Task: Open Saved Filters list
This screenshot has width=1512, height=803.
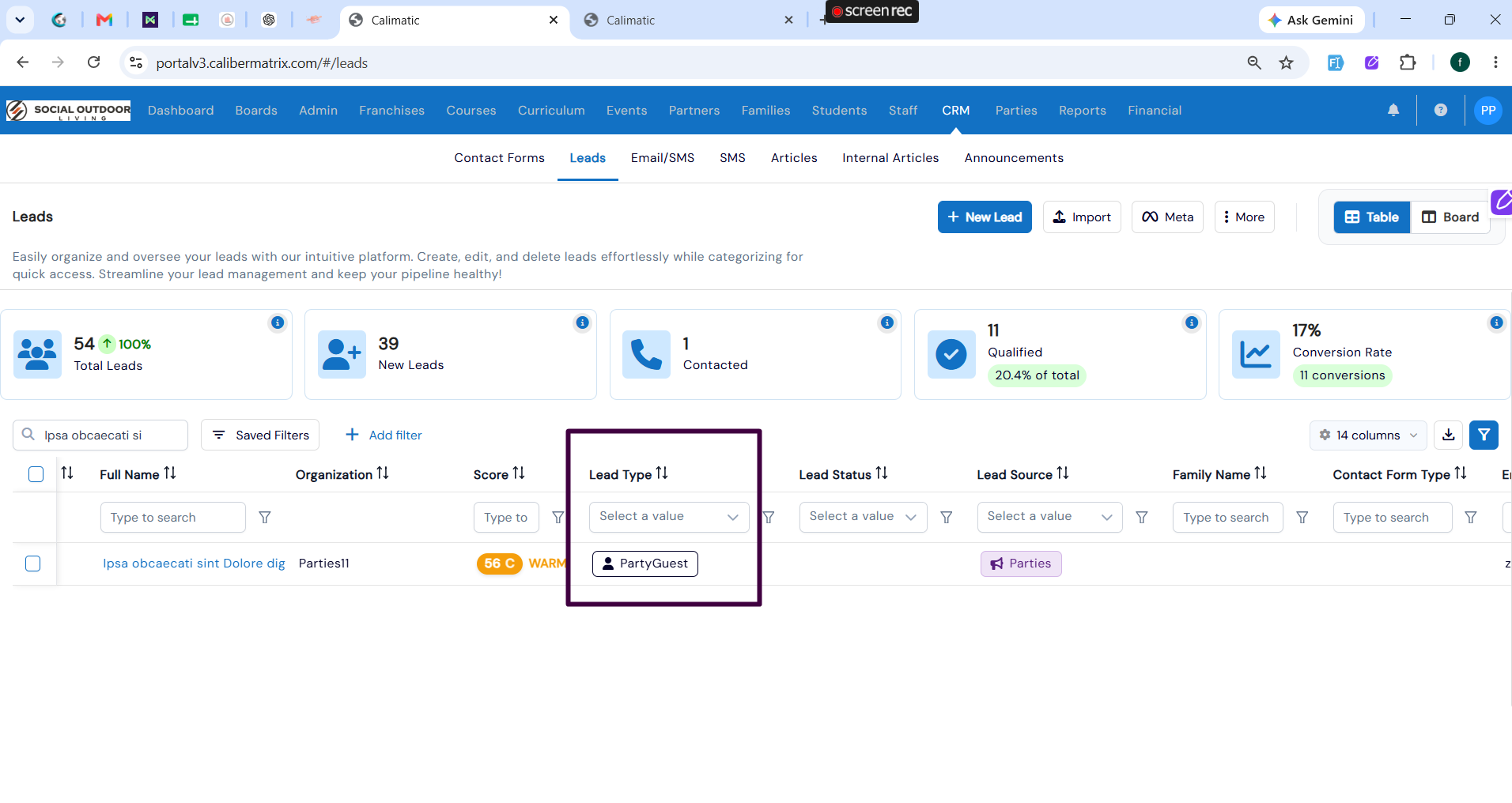Action: 260,435
